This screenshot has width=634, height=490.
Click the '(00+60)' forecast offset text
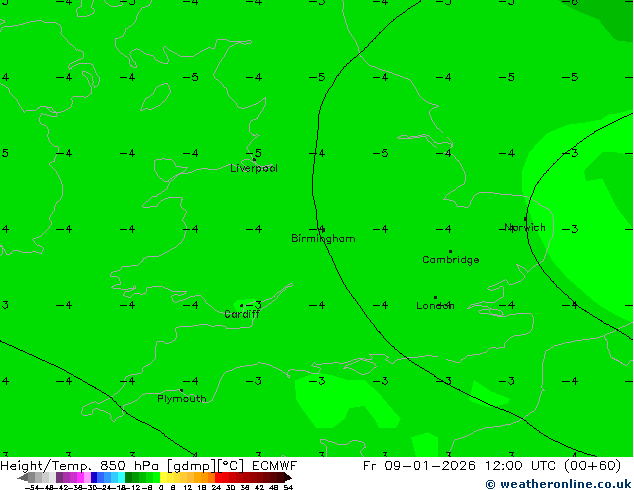594,466
